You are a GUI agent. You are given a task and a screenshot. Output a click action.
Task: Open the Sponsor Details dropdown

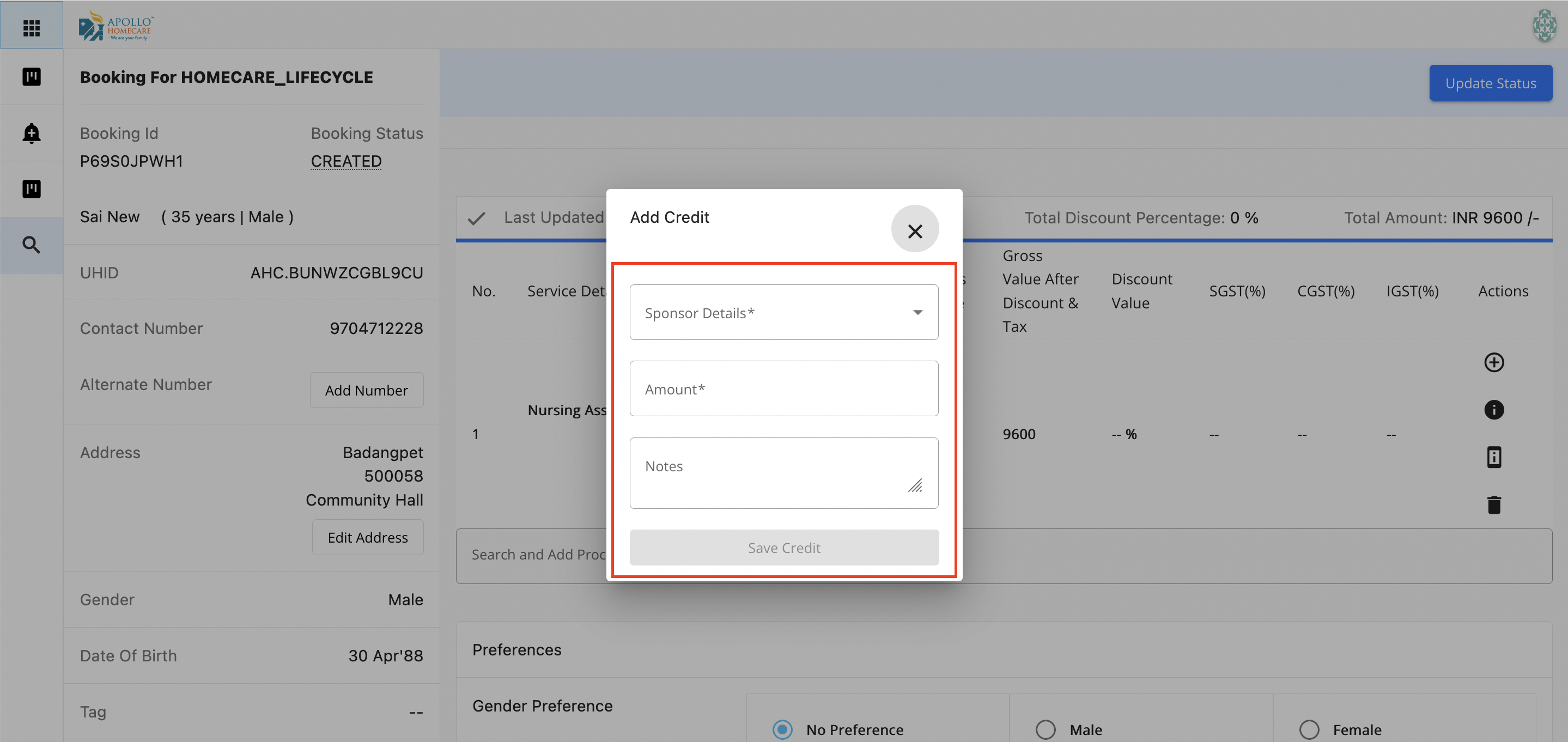pyautogui.click(x=783, y=312)
